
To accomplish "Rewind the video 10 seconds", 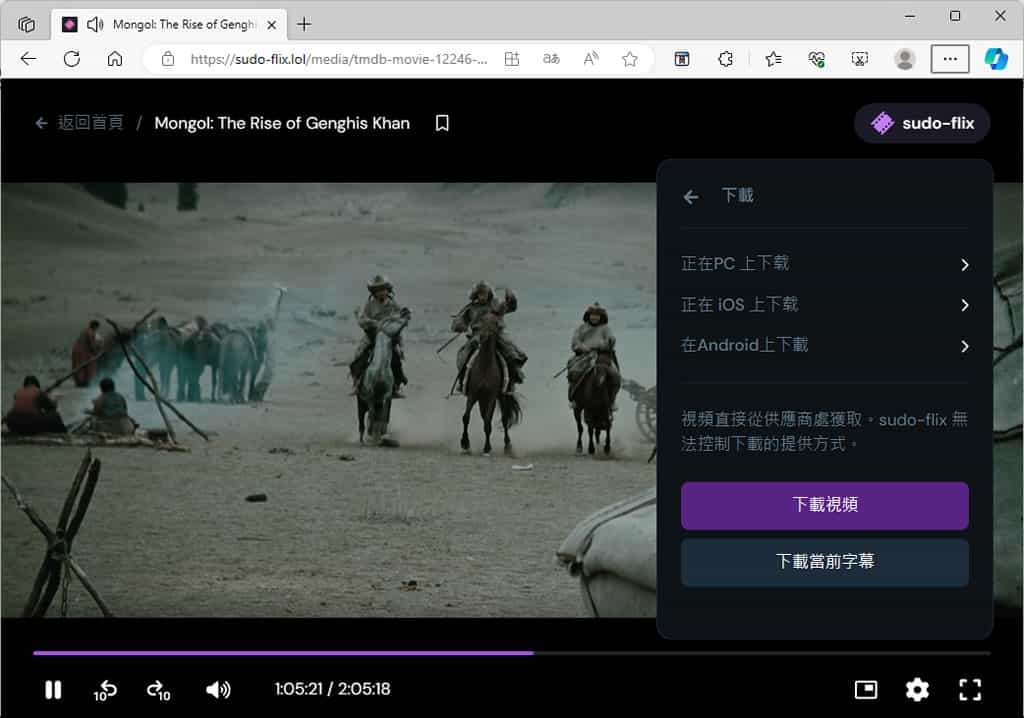I will click(105, 690).
